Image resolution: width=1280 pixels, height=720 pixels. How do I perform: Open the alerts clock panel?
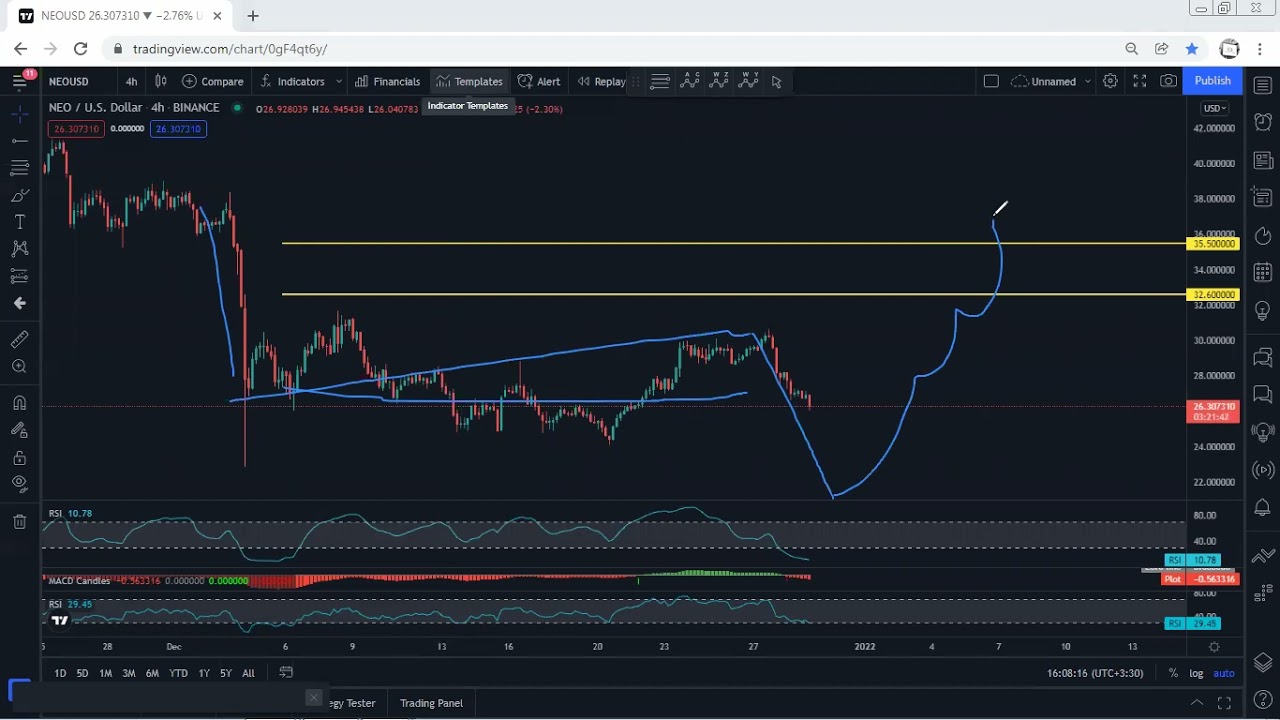[1263, 121]
